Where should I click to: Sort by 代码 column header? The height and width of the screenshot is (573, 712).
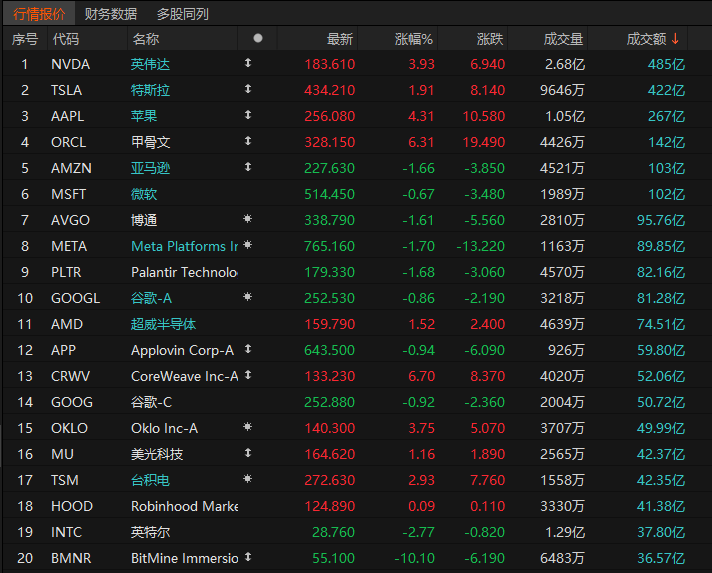click(65, 39)
